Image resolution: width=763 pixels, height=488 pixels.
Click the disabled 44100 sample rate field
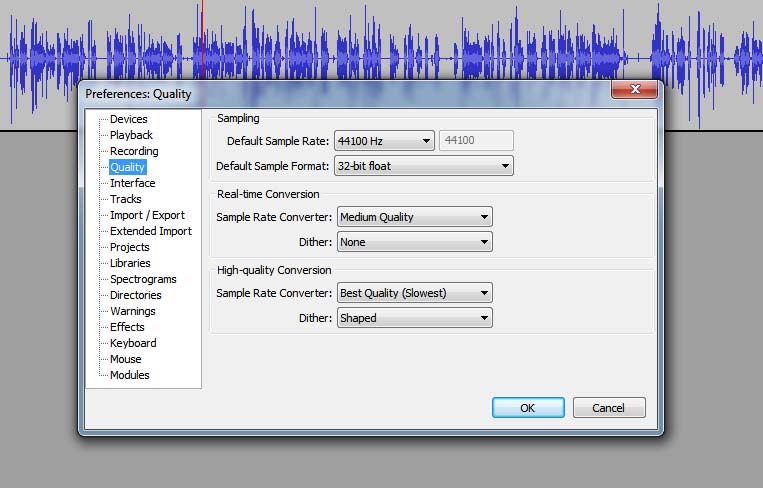coord(476,141)
